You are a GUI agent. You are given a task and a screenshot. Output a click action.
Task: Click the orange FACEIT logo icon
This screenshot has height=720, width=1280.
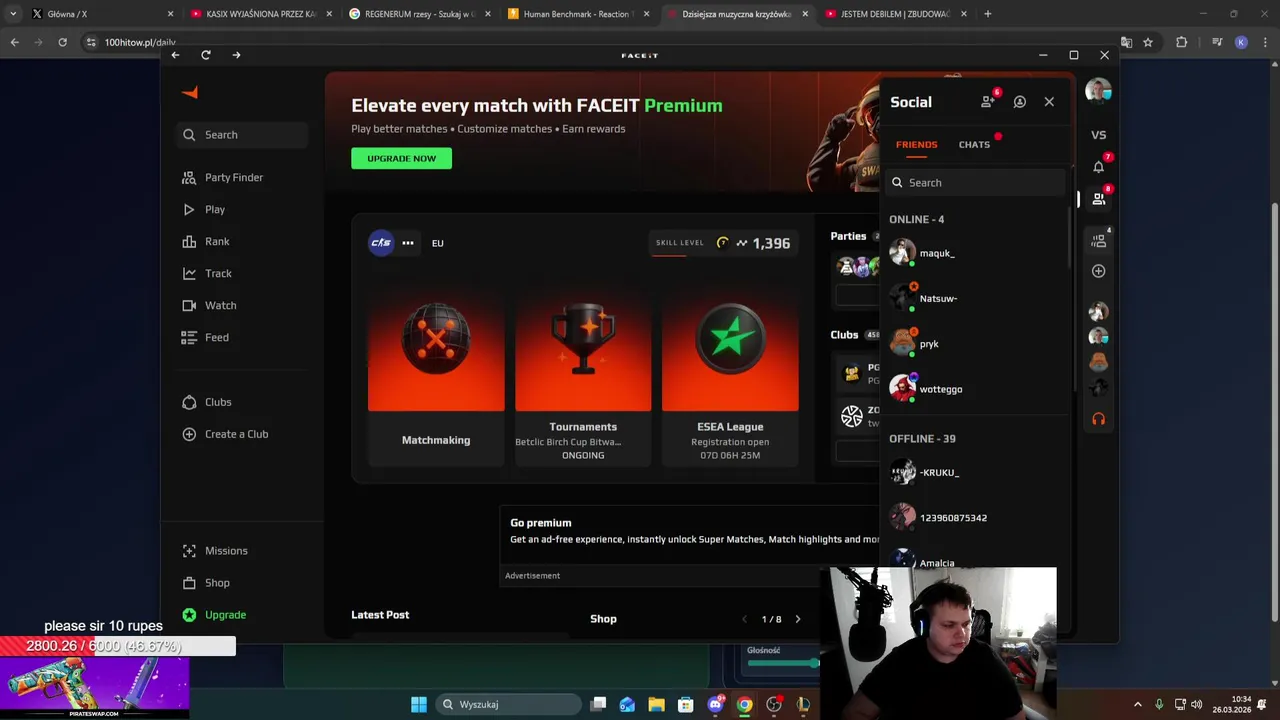pyautogui.click(x=190, y=92)
